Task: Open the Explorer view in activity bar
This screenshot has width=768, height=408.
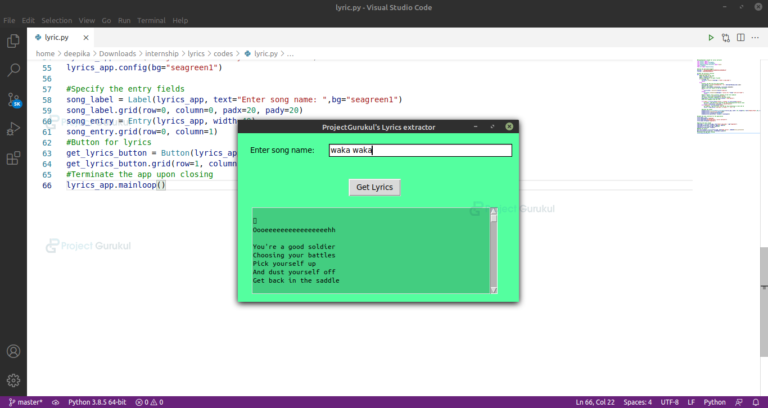Action: 13,41
